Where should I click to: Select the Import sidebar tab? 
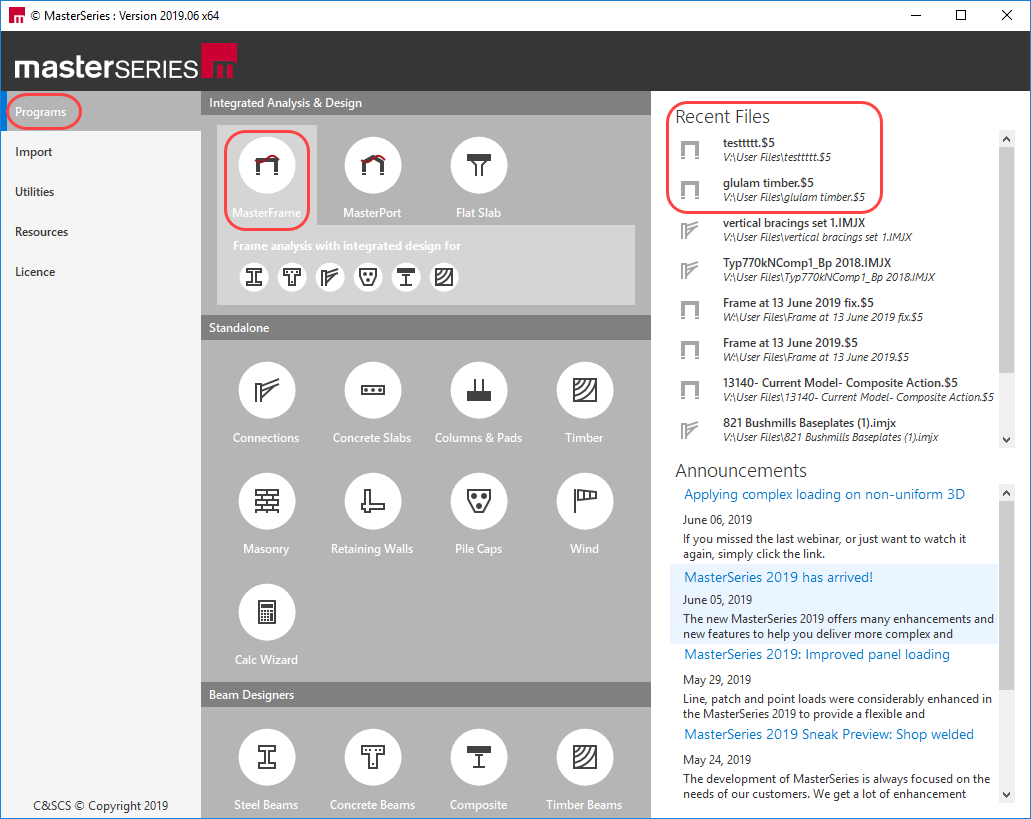34,152
